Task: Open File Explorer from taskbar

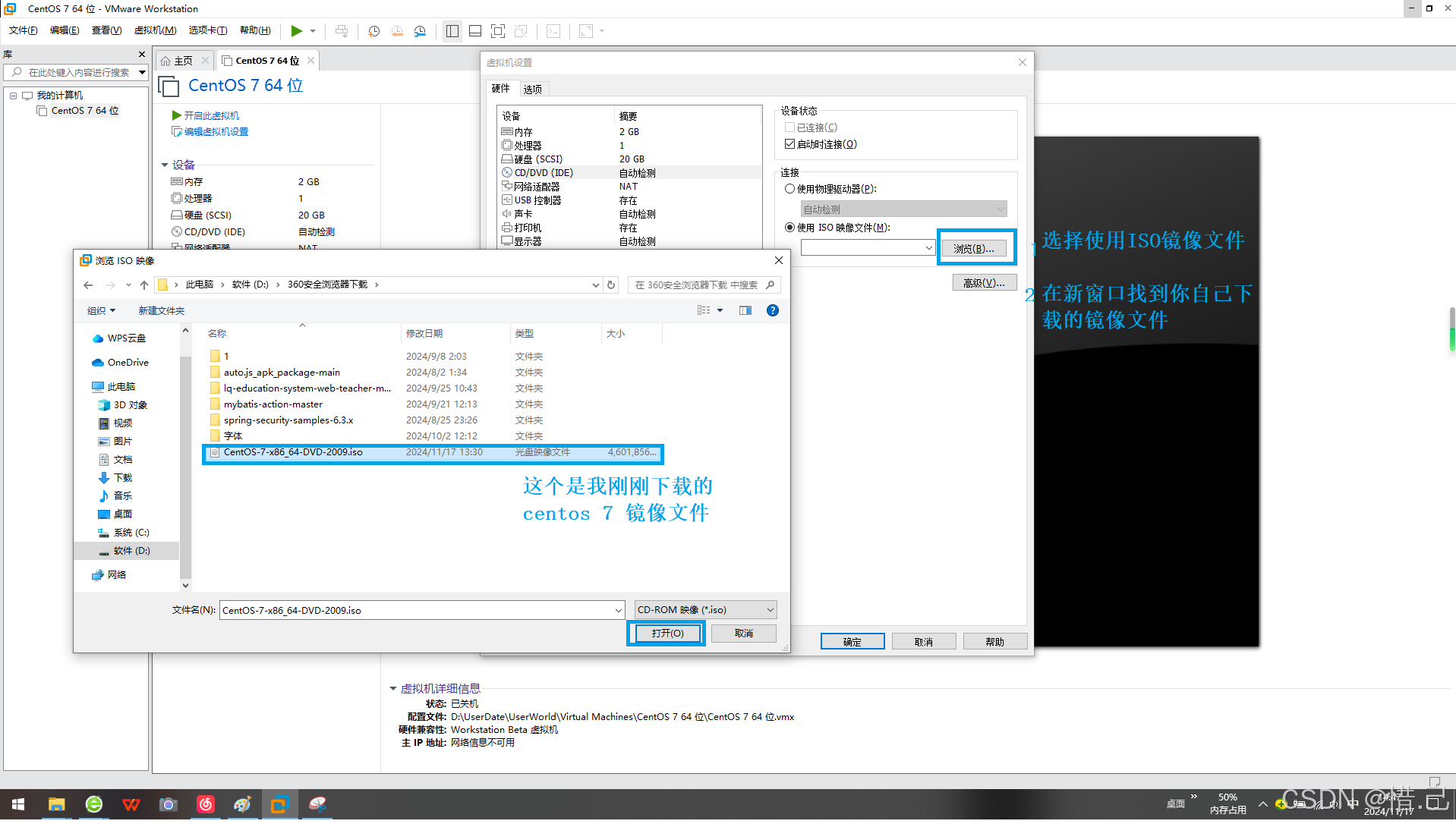Action: [57, 804]
